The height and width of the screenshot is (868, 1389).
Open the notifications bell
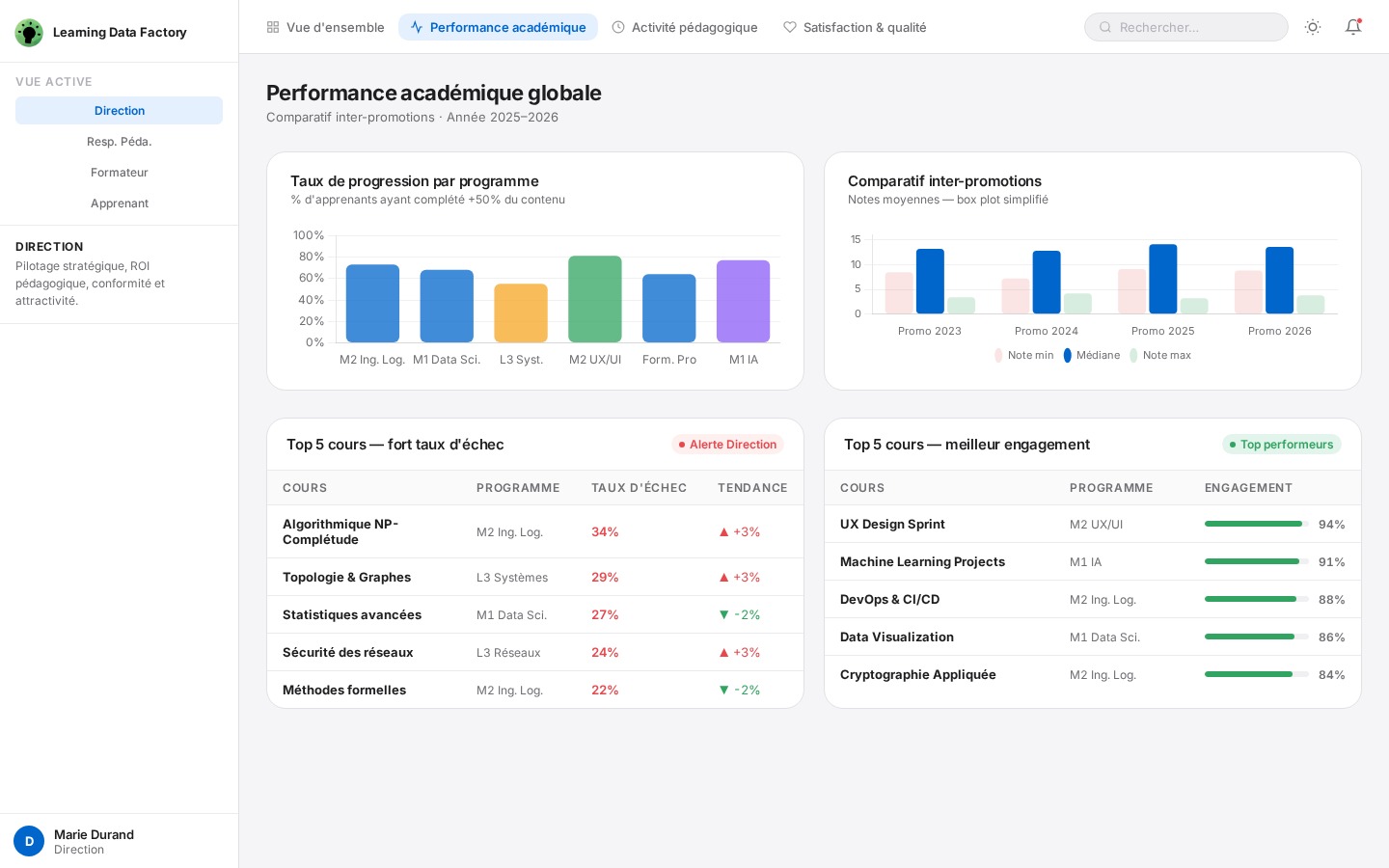coord(1353,27)
